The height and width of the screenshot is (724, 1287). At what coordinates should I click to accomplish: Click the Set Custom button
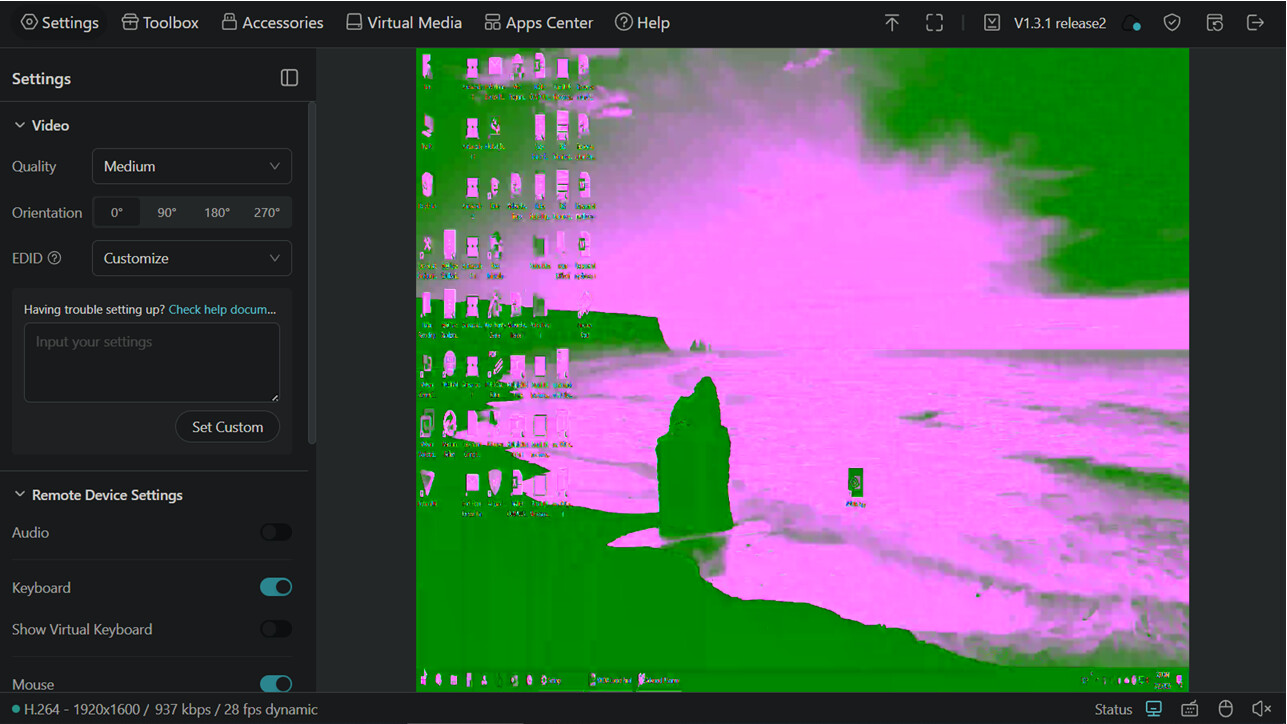click(x=228, y=427)
